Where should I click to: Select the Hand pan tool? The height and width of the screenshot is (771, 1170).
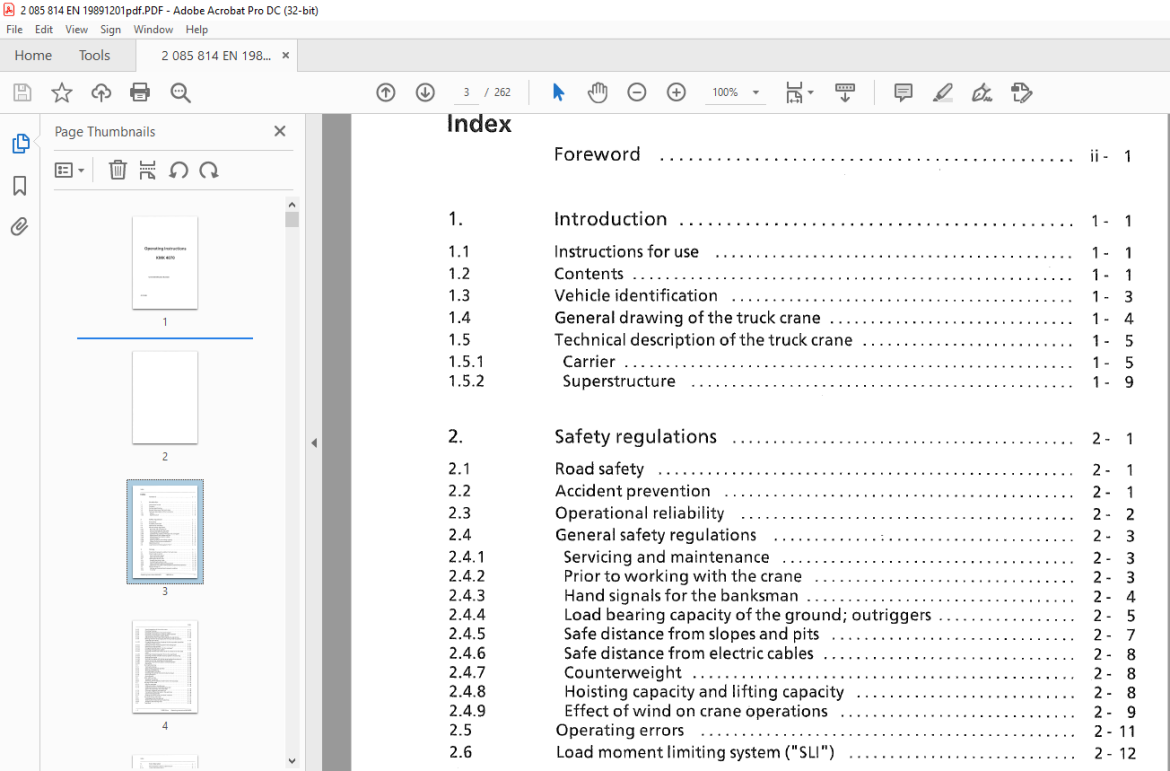point(597,93)
